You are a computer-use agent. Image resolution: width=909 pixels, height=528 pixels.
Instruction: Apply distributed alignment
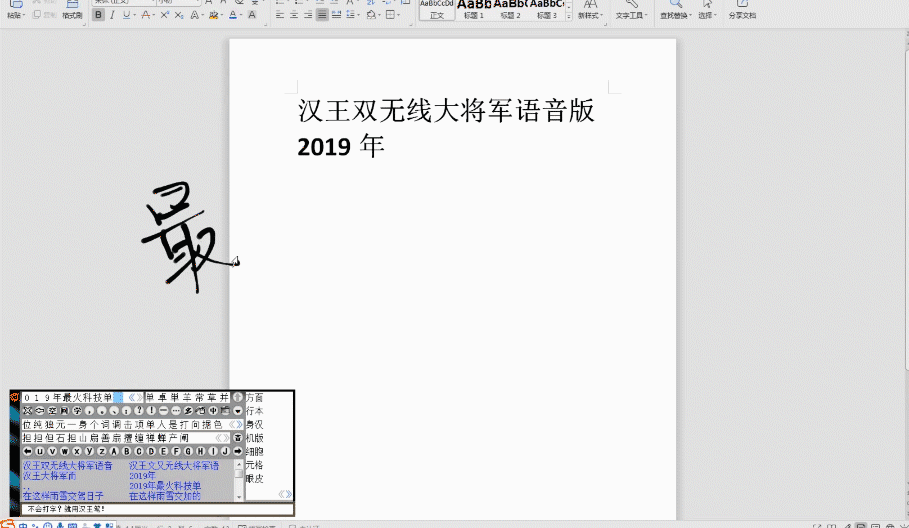click(x=336, y=15)
